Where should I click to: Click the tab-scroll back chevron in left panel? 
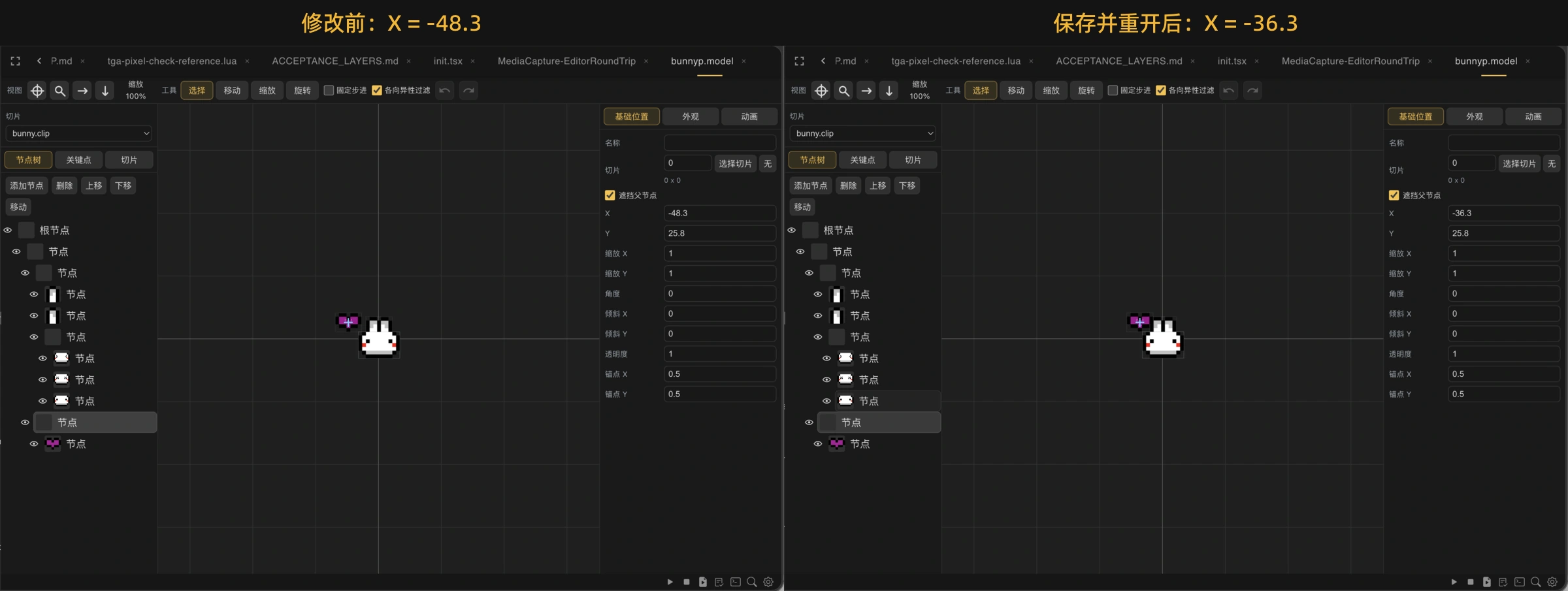pos(39,61)
